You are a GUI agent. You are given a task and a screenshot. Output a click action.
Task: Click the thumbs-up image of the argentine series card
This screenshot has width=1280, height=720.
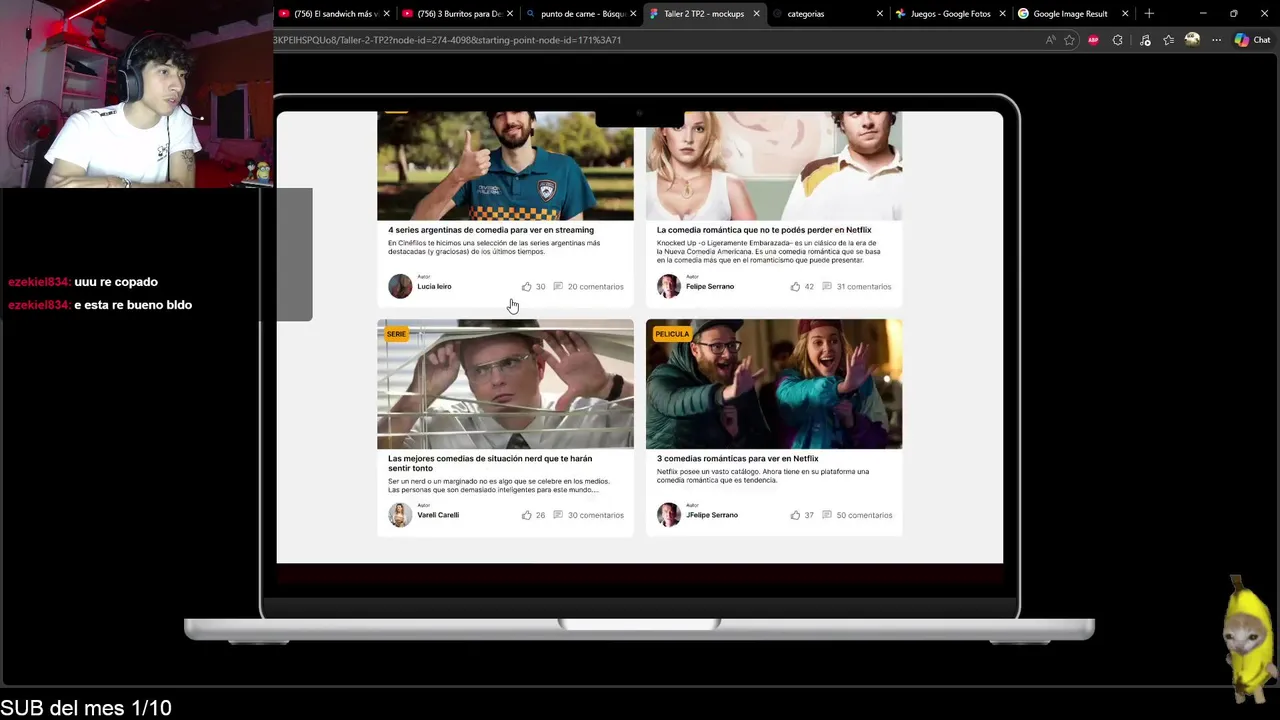505,166
